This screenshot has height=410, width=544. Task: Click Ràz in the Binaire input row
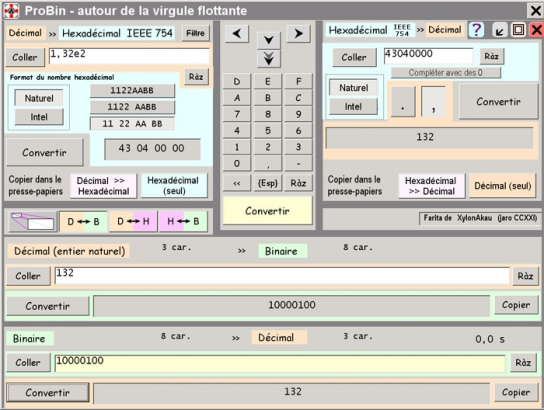tap(523, 363)
